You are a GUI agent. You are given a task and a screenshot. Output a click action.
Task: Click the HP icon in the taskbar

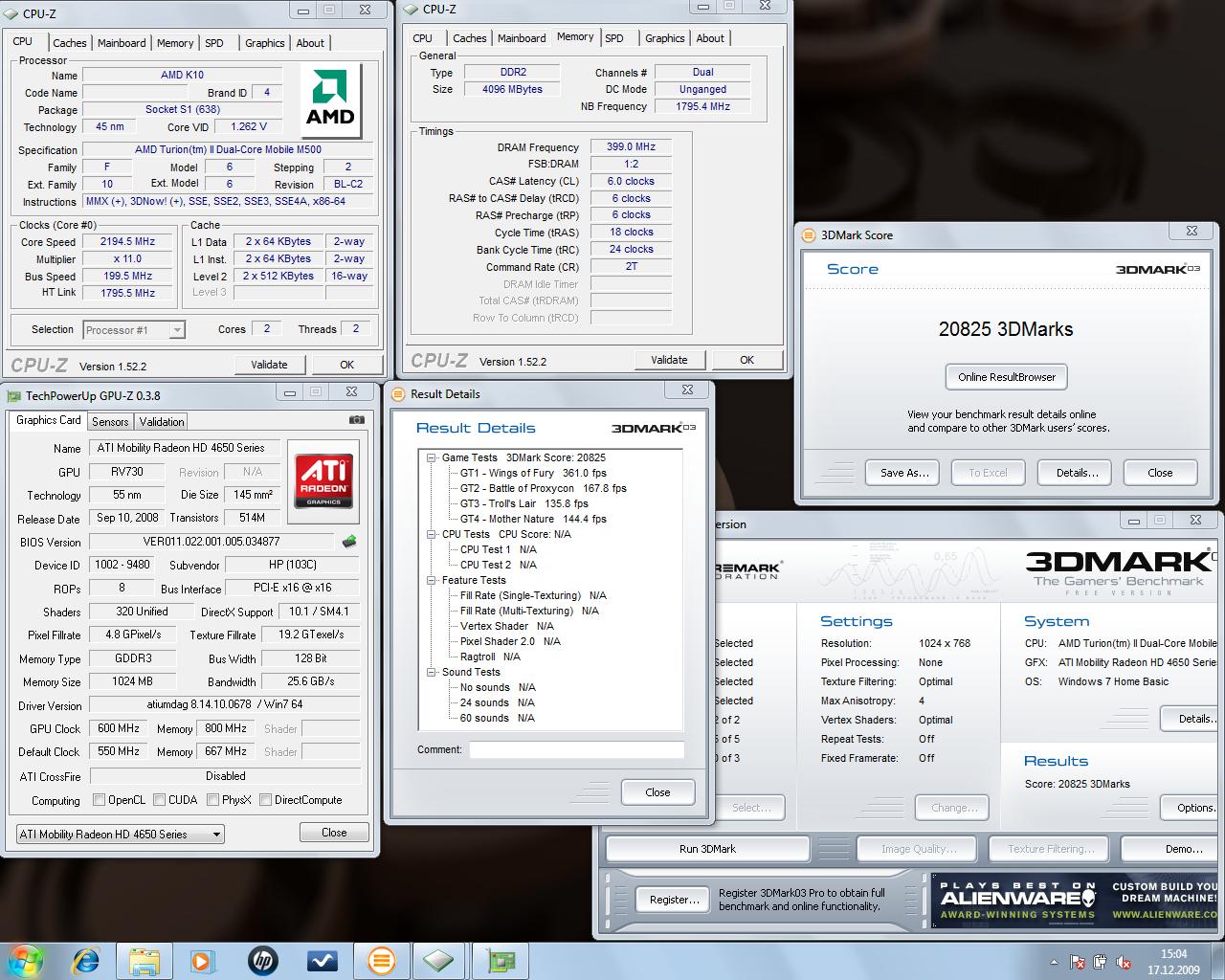point(262,960)
